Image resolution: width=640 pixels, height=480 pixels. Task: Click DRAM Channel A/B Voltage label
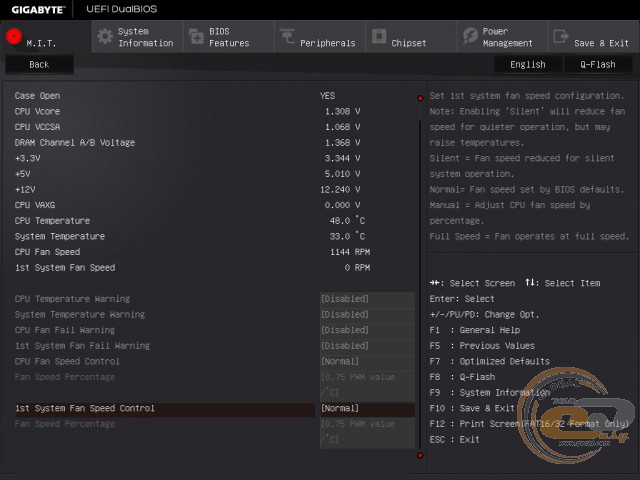pyautogui.click(x=75, y=142)
